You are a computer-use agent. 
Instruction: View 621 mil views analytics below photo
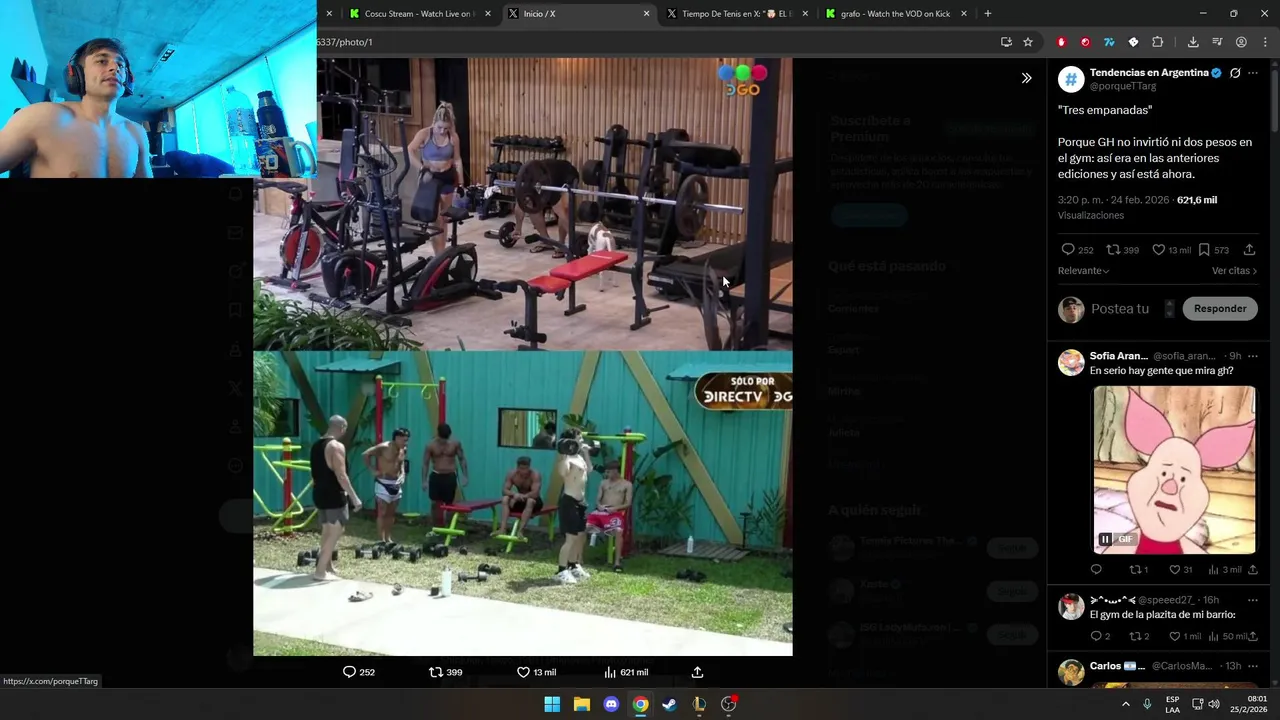pyautogui.click(x=626, y=672)
